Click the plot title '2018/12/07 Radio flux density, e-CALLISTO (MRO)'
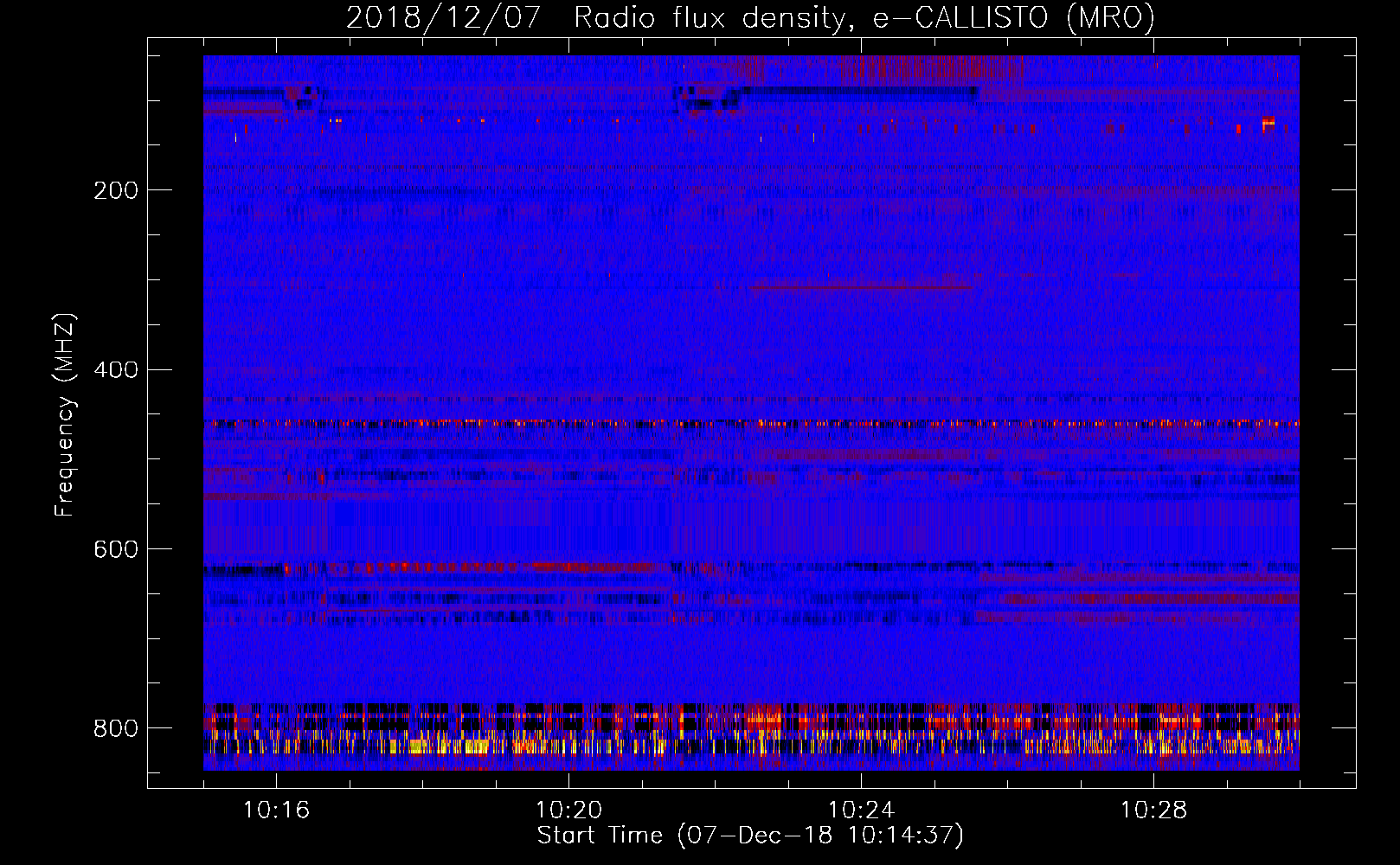 coord(750,18)
